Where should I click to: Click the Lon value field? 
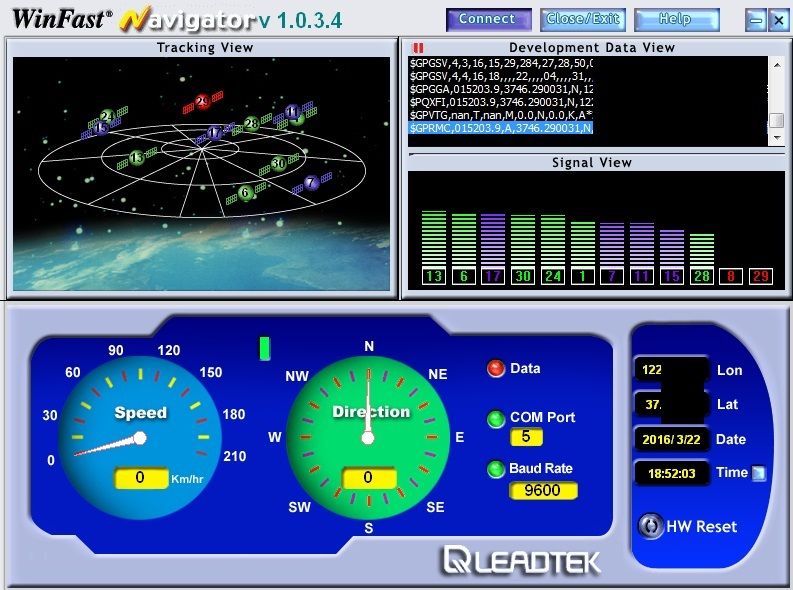pos(671,370)
